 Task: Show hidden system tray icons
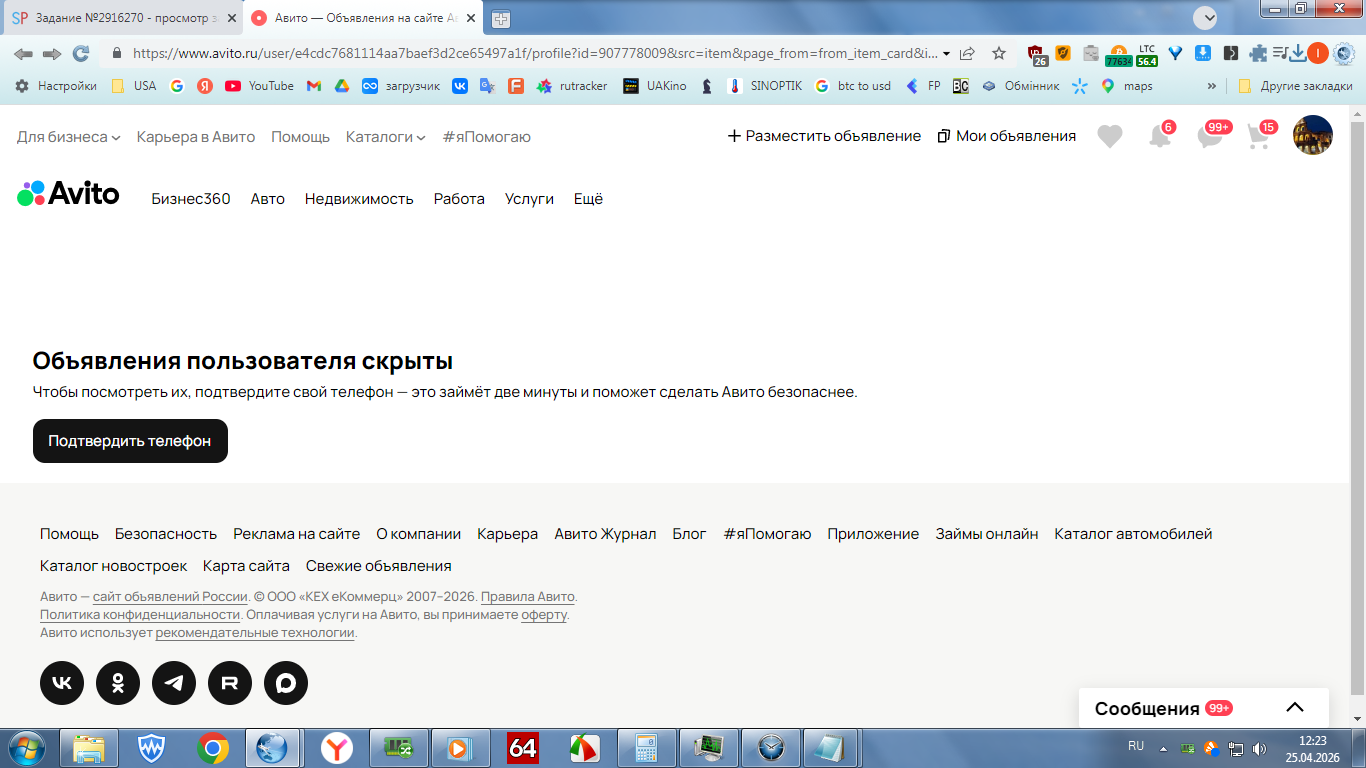1163,748
